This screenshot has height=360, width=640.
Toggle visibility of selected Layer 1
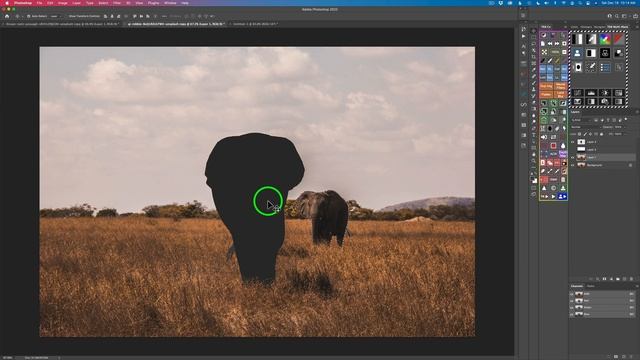tap(572, 157)
